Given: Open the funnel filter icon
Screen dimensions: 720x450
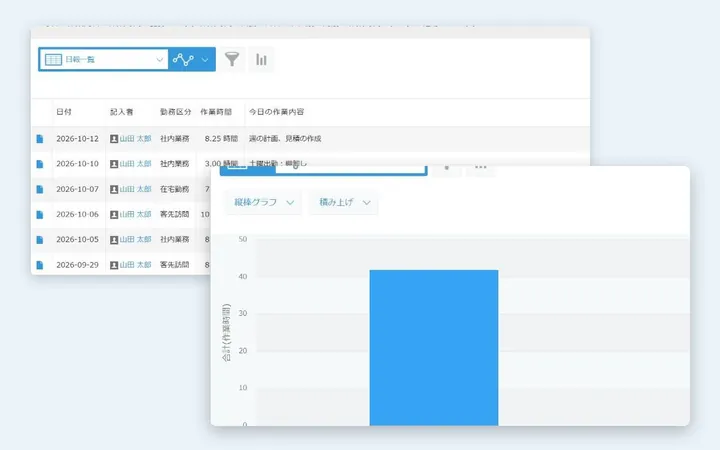Looking at the screenshot, I should [x=232, y=59].
